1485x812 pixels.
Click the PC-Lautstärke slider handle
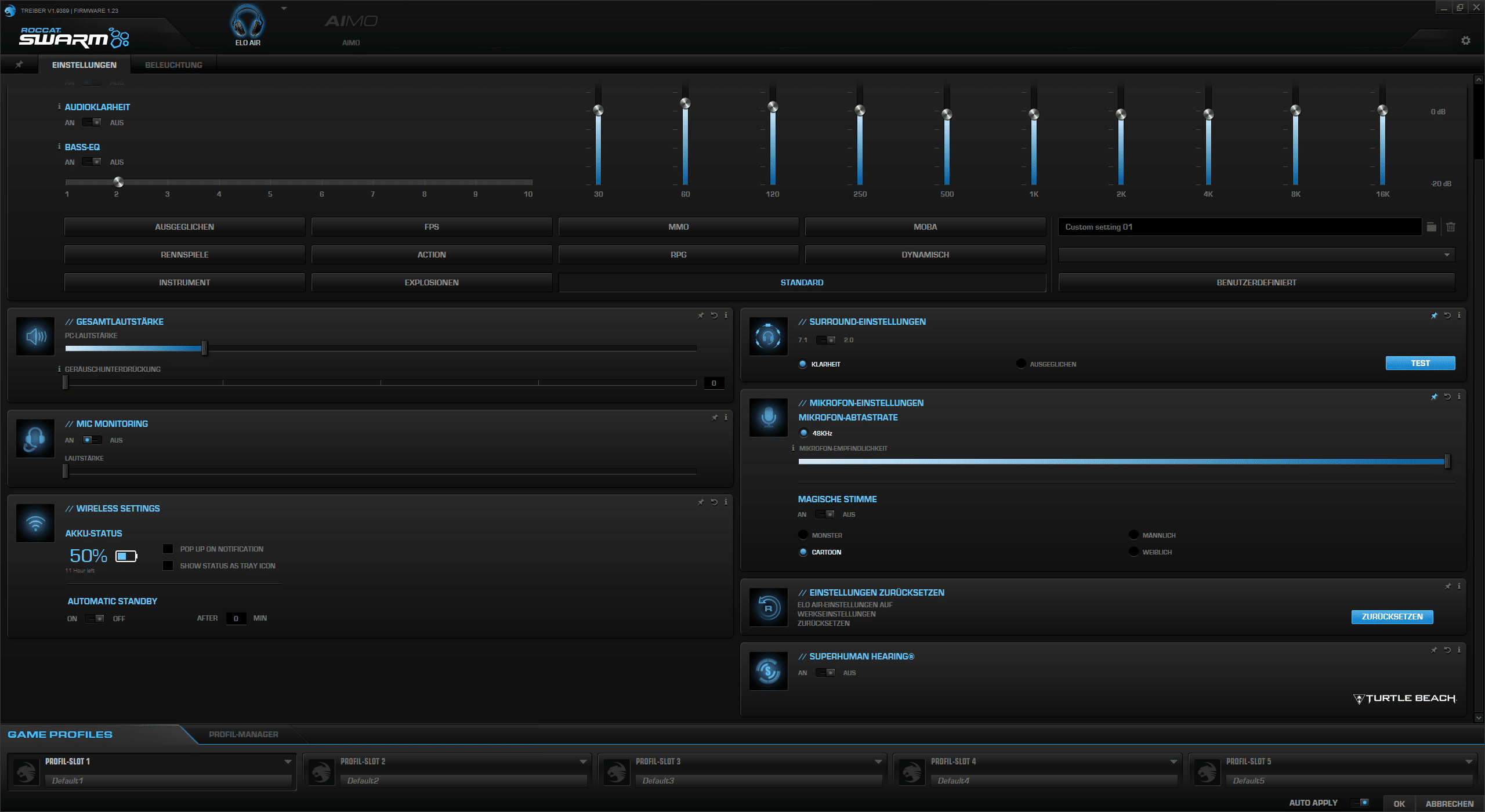tap(204, 348)
